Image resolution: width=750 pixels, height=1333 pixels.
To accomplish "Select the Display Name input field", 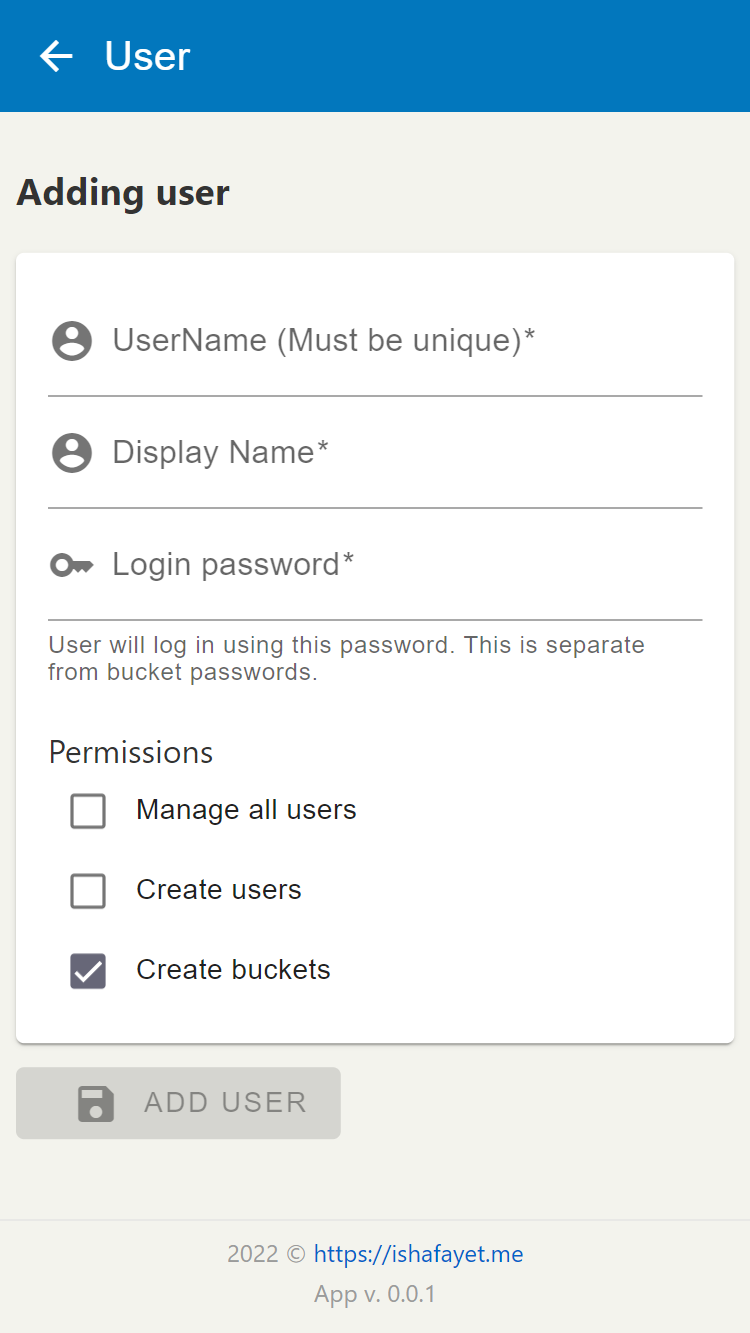I will (375, 453).
